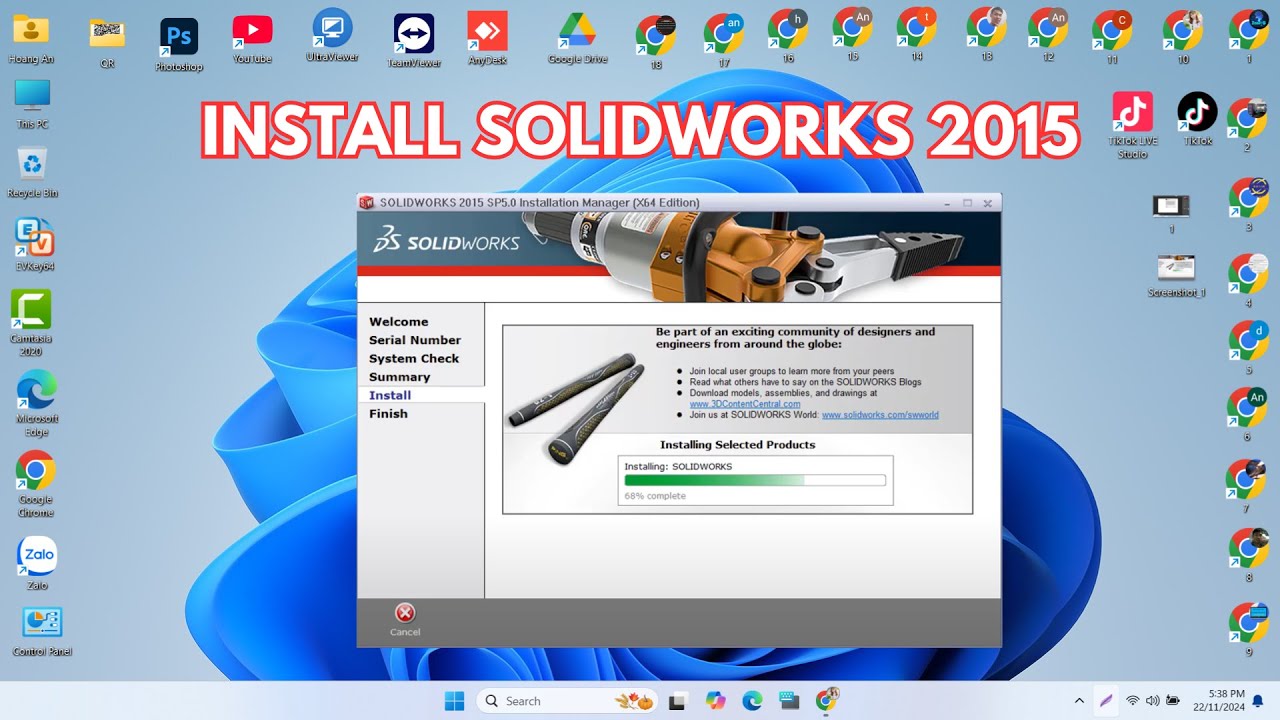The height and width of the screenshot is (720, 1280).
Task: Click the 'Installing Selected Products' heading
Action: point(737,445)
